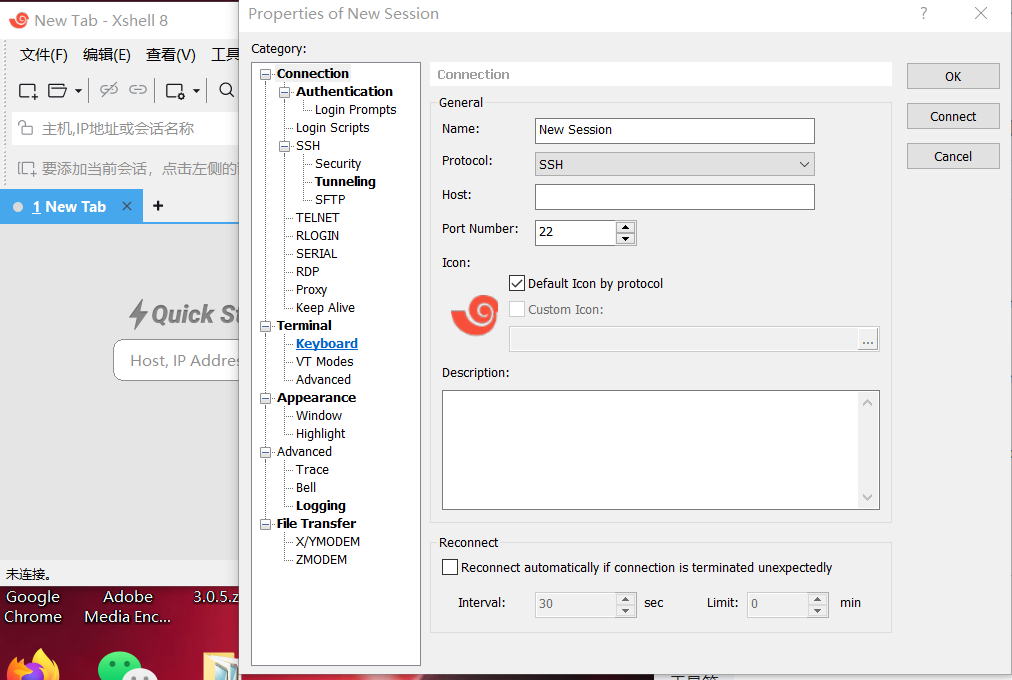Screen dimensions: 1012x680
Task: Increase Port Number with up spinner arrow
Action: (x=626, y=227)
